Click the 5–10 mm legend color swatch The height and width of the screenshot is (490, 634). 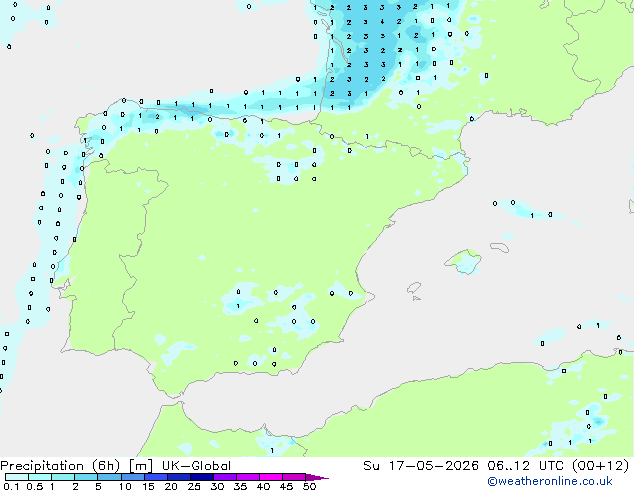coord(110,477)
